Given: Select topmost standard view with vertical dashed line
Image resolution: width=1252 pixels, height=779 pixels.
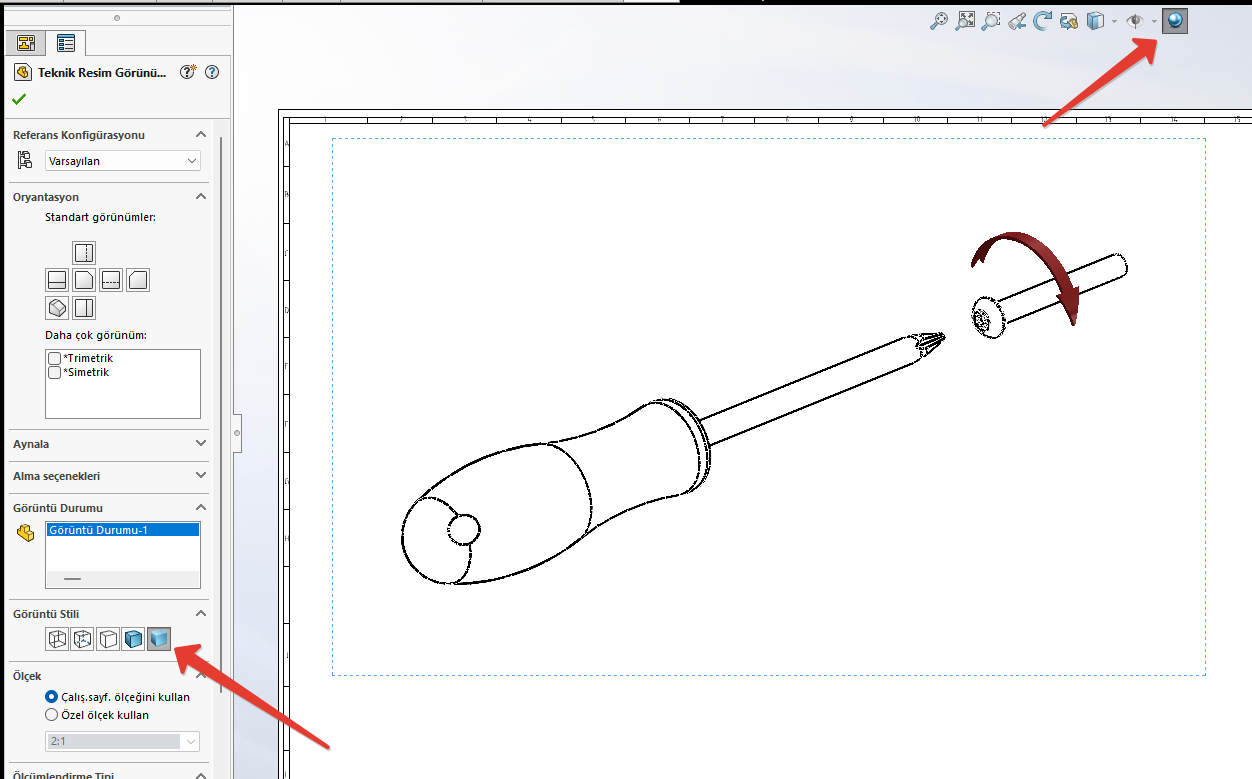Looking at the screenshot, I should tap(84, 252).
